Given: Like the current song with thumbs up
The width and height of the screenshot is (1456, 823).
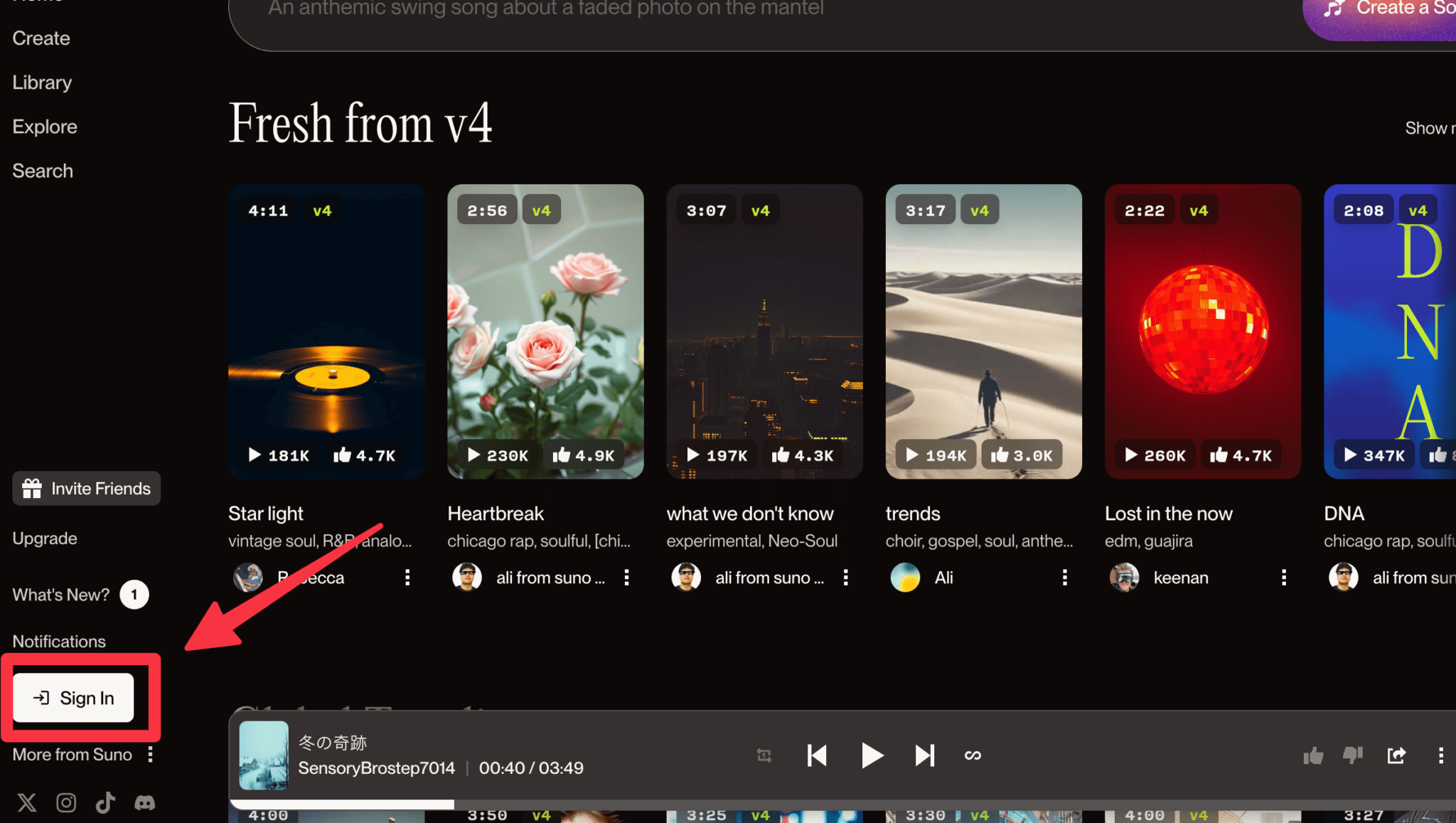Looking at the screenshot, I should coord(1313,755).
